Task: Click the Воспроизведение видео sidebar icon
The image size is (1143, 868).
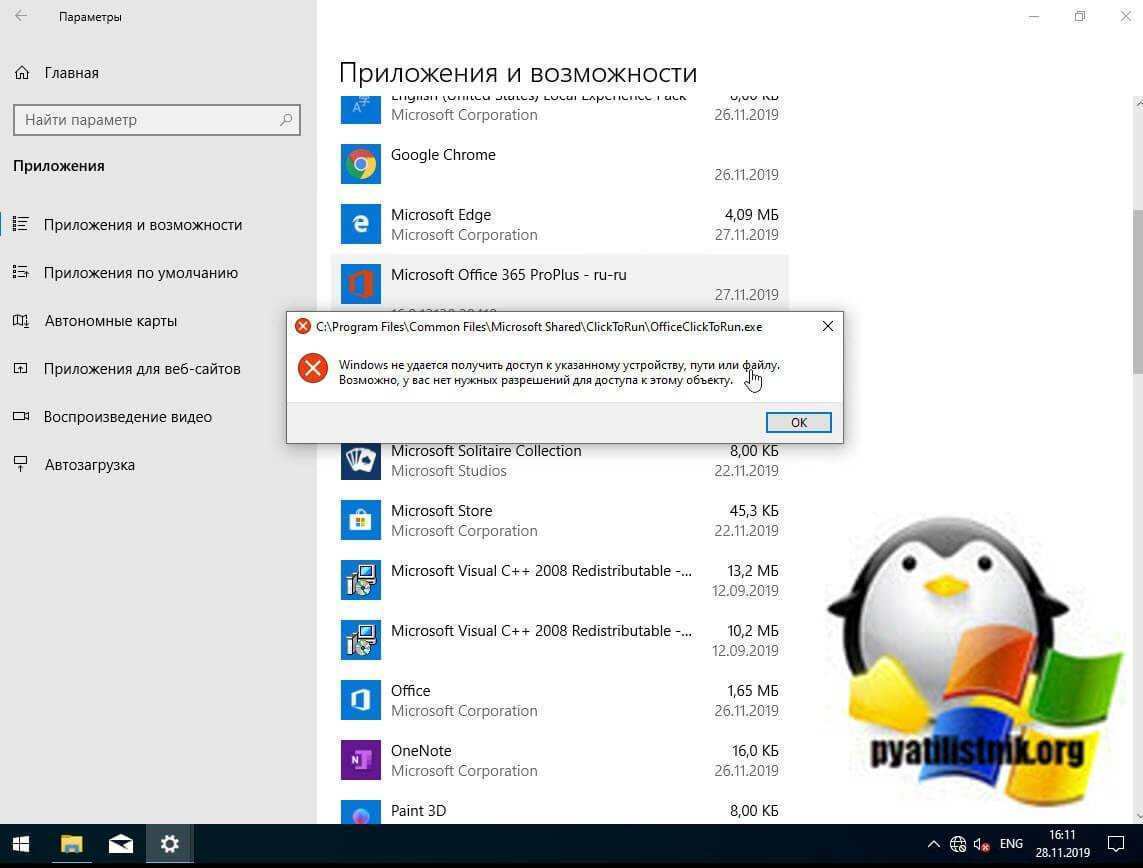Action: pos(20,416)
